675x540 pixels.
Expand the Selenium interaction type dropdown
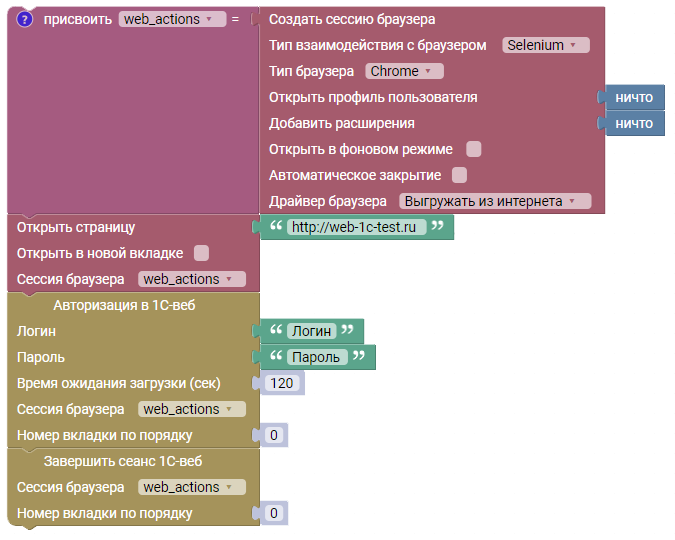pyautogui.click(x=545, y=45)
